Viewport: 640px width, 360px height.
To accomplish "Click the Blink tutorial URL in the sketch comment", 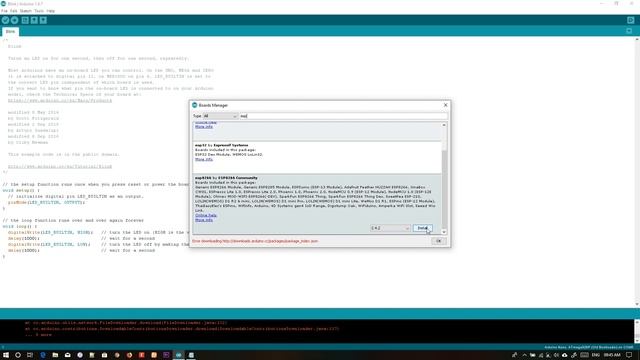I will coord(60,167).
